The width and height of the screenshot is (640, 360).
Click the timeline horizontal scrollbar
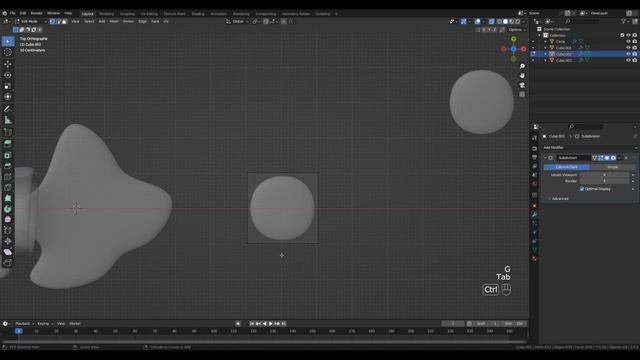click(x=264, y=342)
